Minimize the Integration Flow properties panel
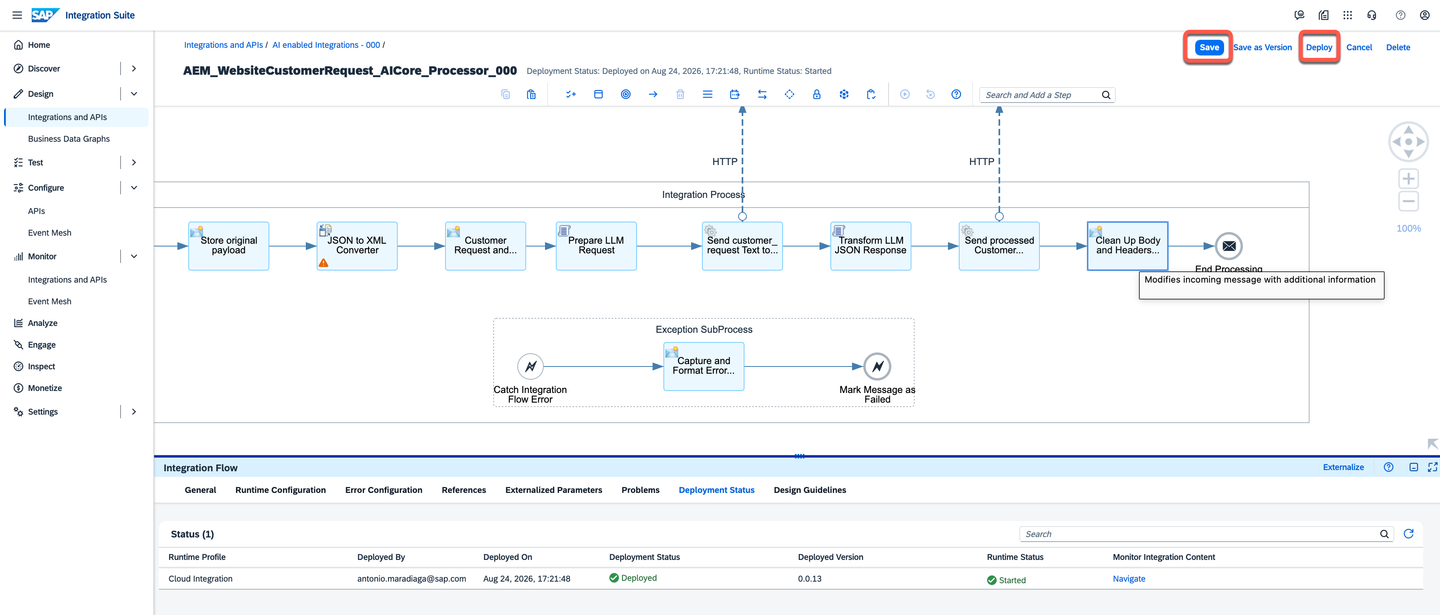 (1413, 467)
